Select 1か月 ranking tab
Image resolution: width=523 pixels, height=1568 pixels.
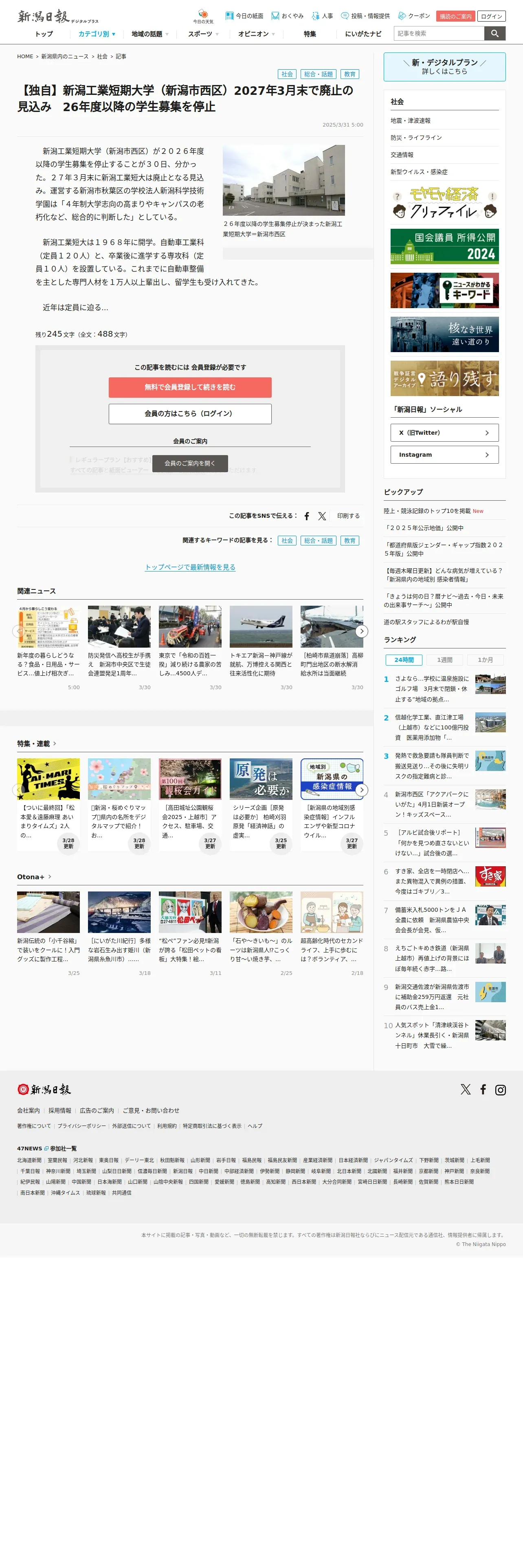click(485, 660)
